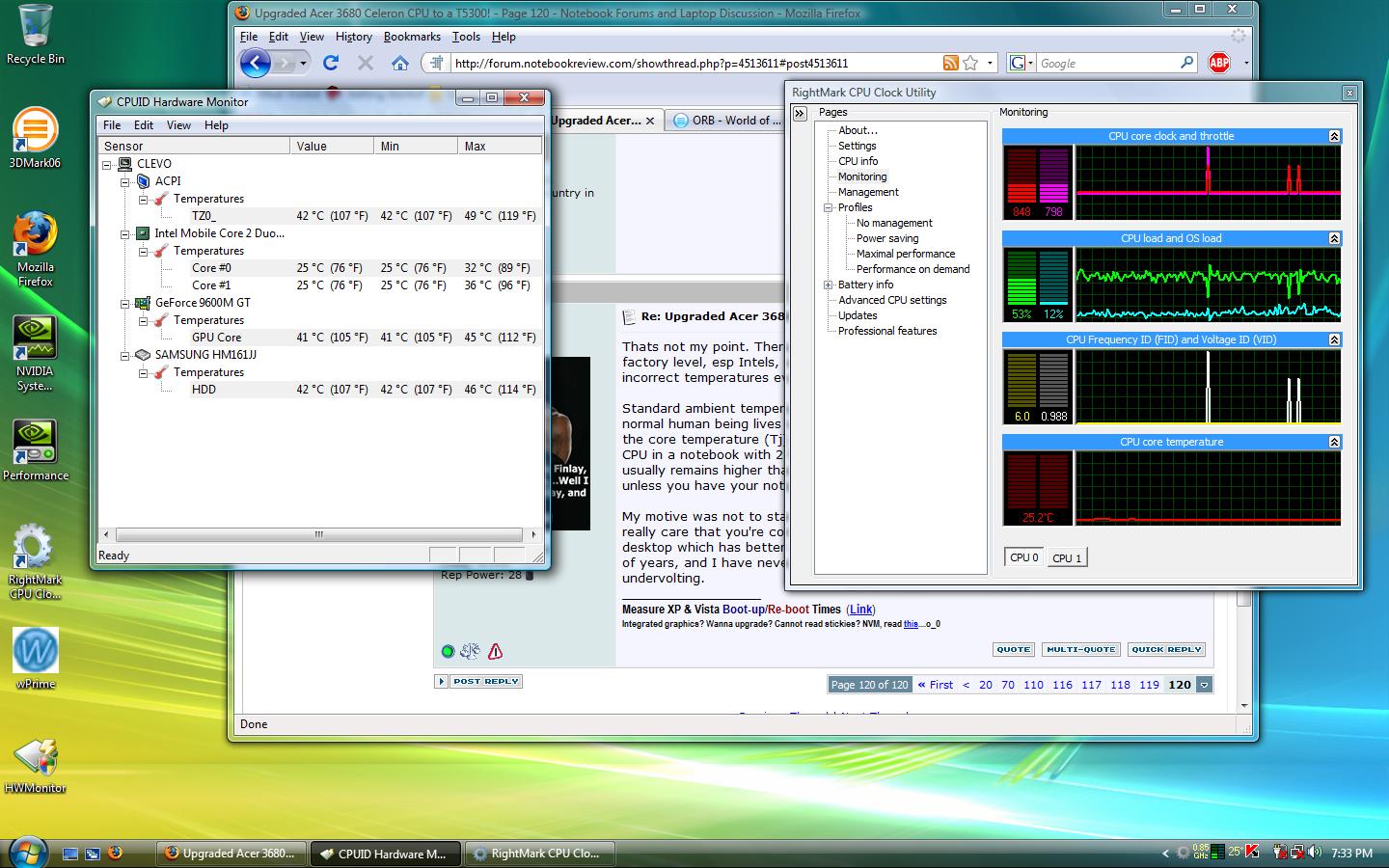Click Firefox Back navigation button
Viewport: 1389px width, 868px height.
point(256,64)
